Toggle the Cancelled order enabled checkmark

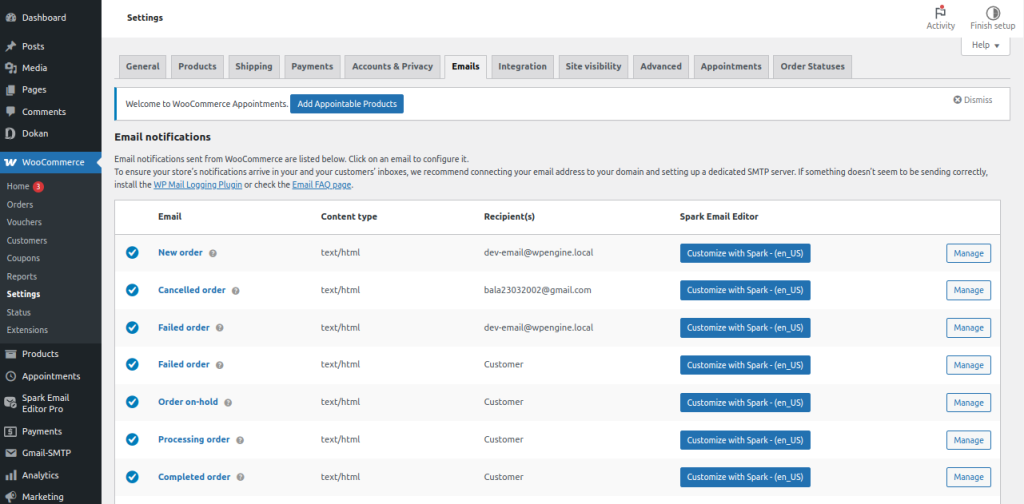pyautogui.click(x=132, y=290)
